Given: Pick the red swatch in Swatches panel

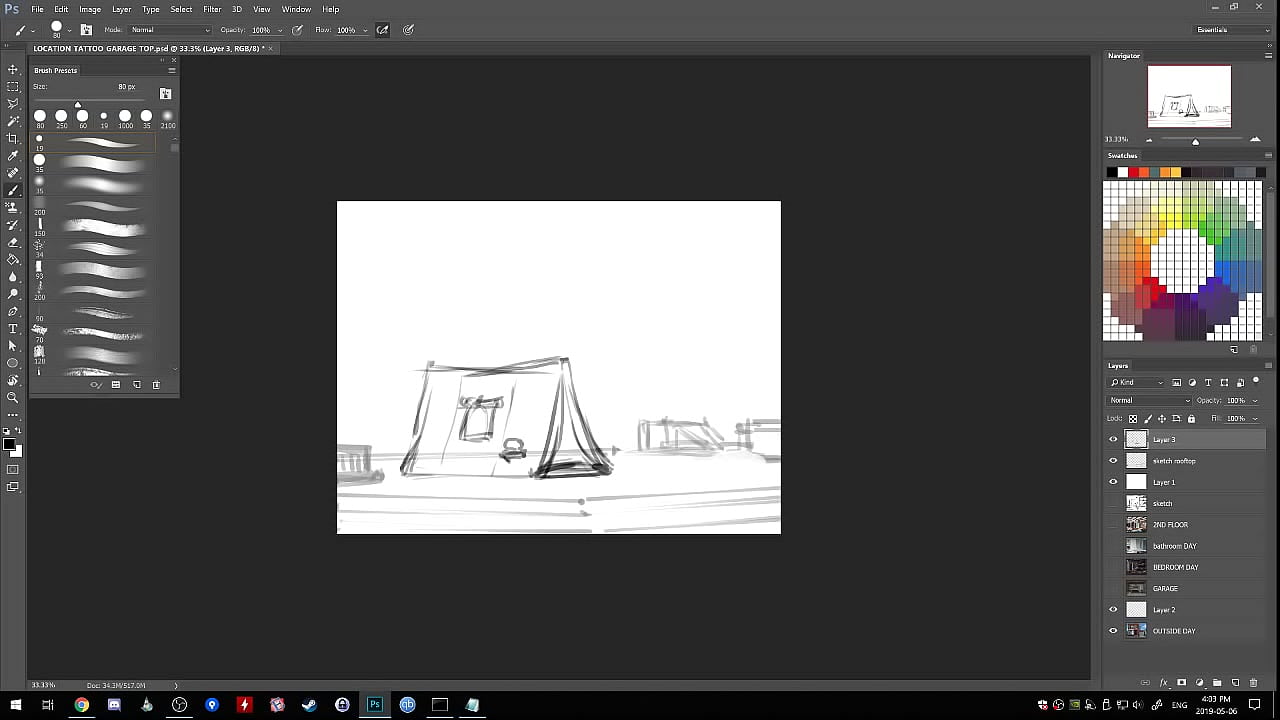Looking at the screenshot, I should [x=1133, y=173].
